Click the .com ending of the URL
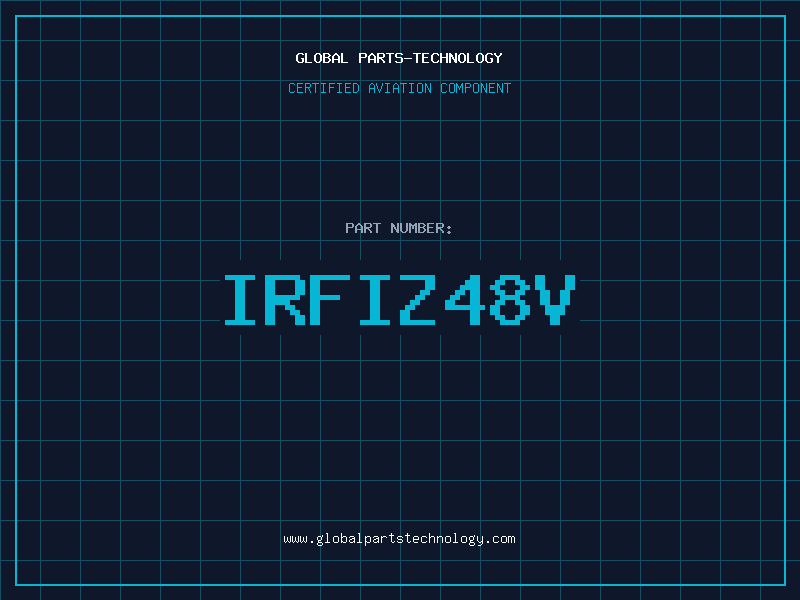This screenshot has width=800, height=600. click(x=500, y=539)
